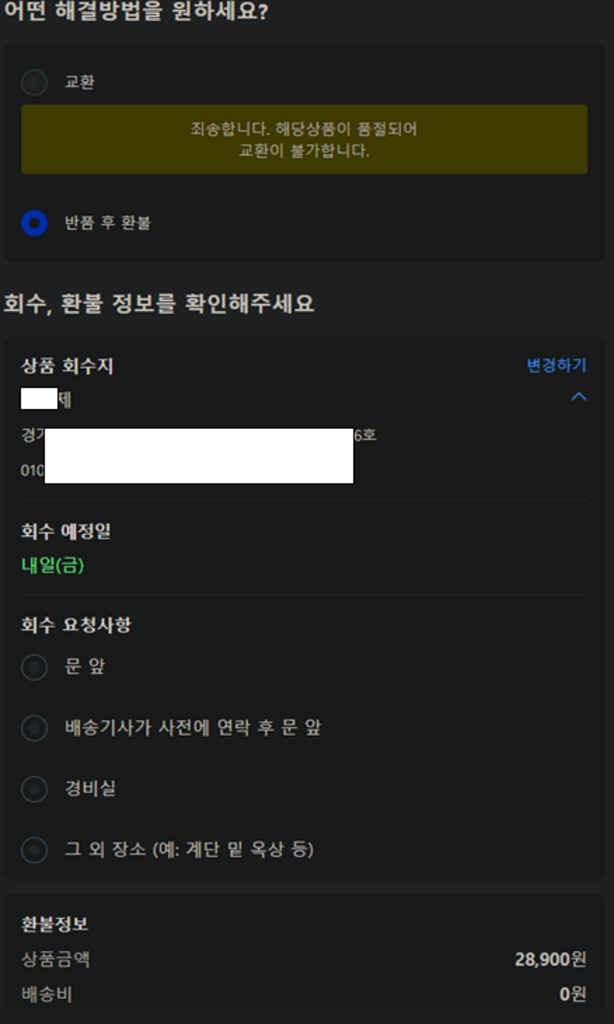
Task: Click the 상품금액 row label
Action: coord(56,959)
